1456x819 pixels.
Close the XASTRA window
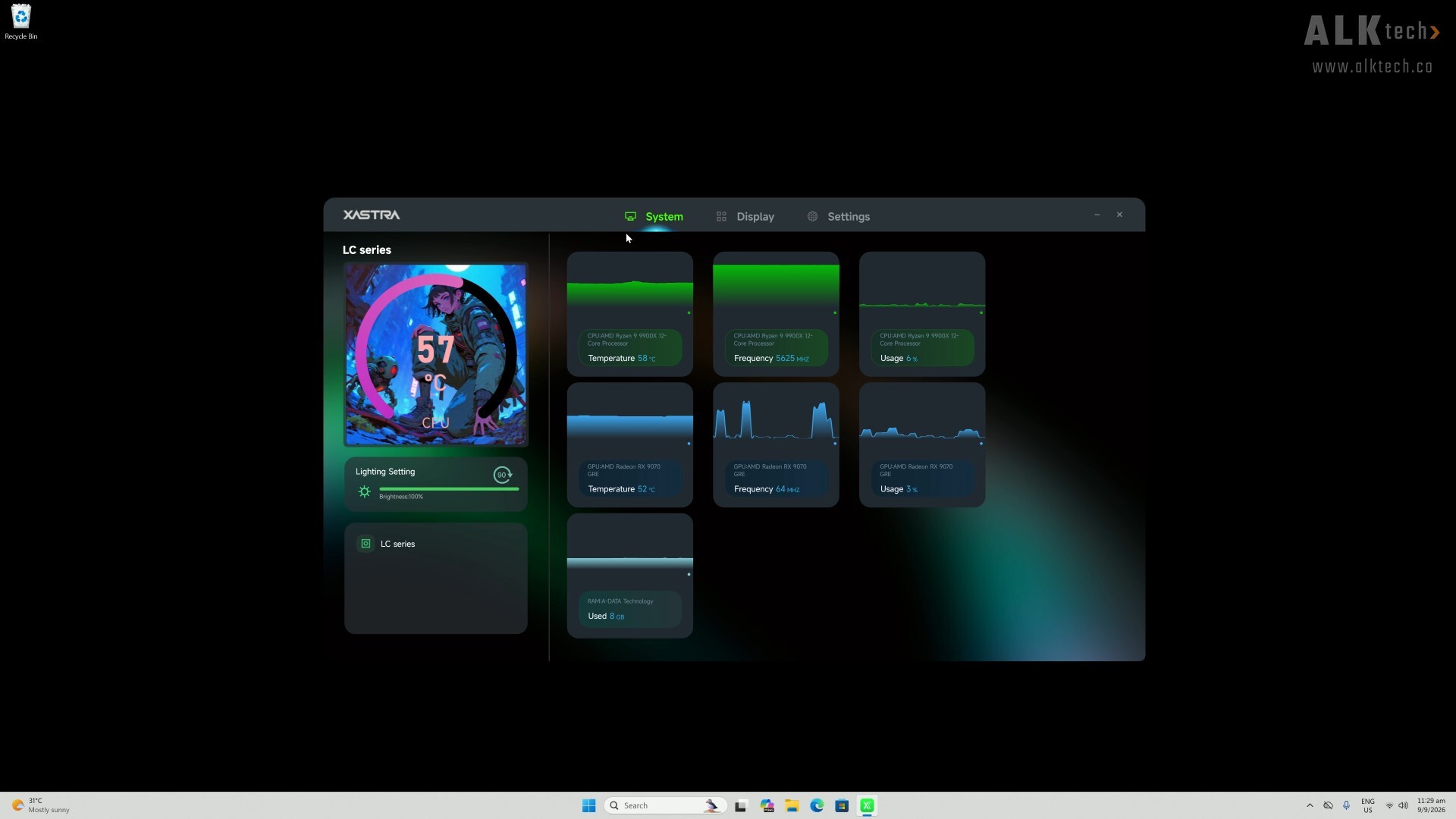(x=1119, y=215)
